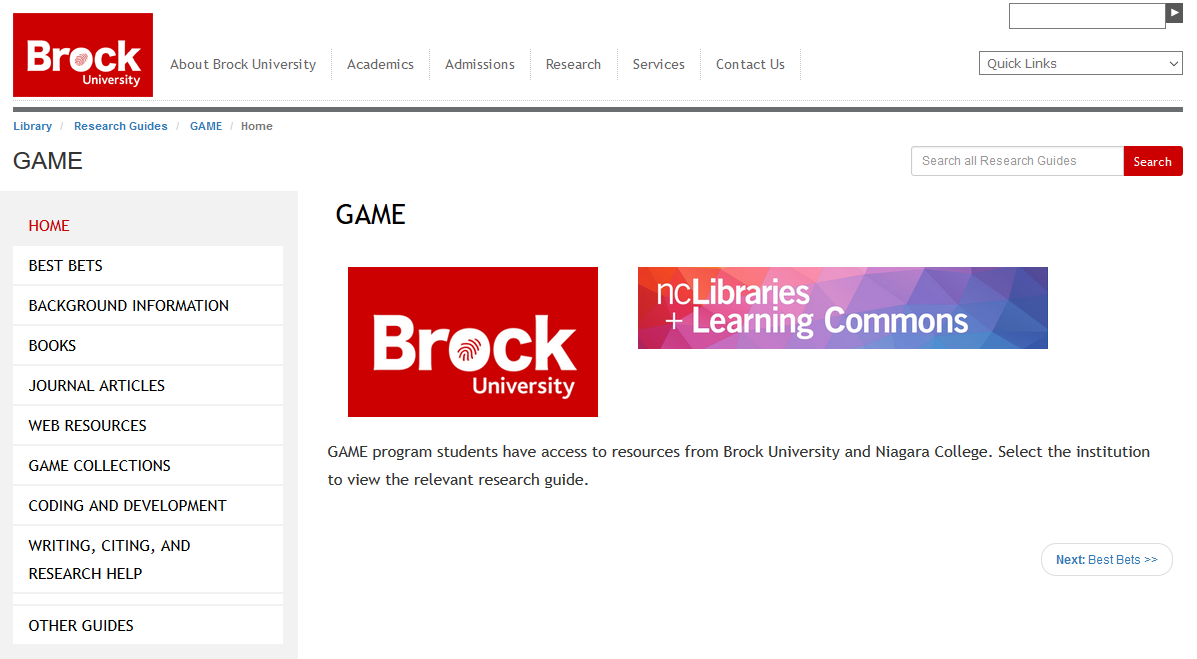Click the Home breadcrumb text
This screenshot has width=1197, height=659.
click(256, 126)
